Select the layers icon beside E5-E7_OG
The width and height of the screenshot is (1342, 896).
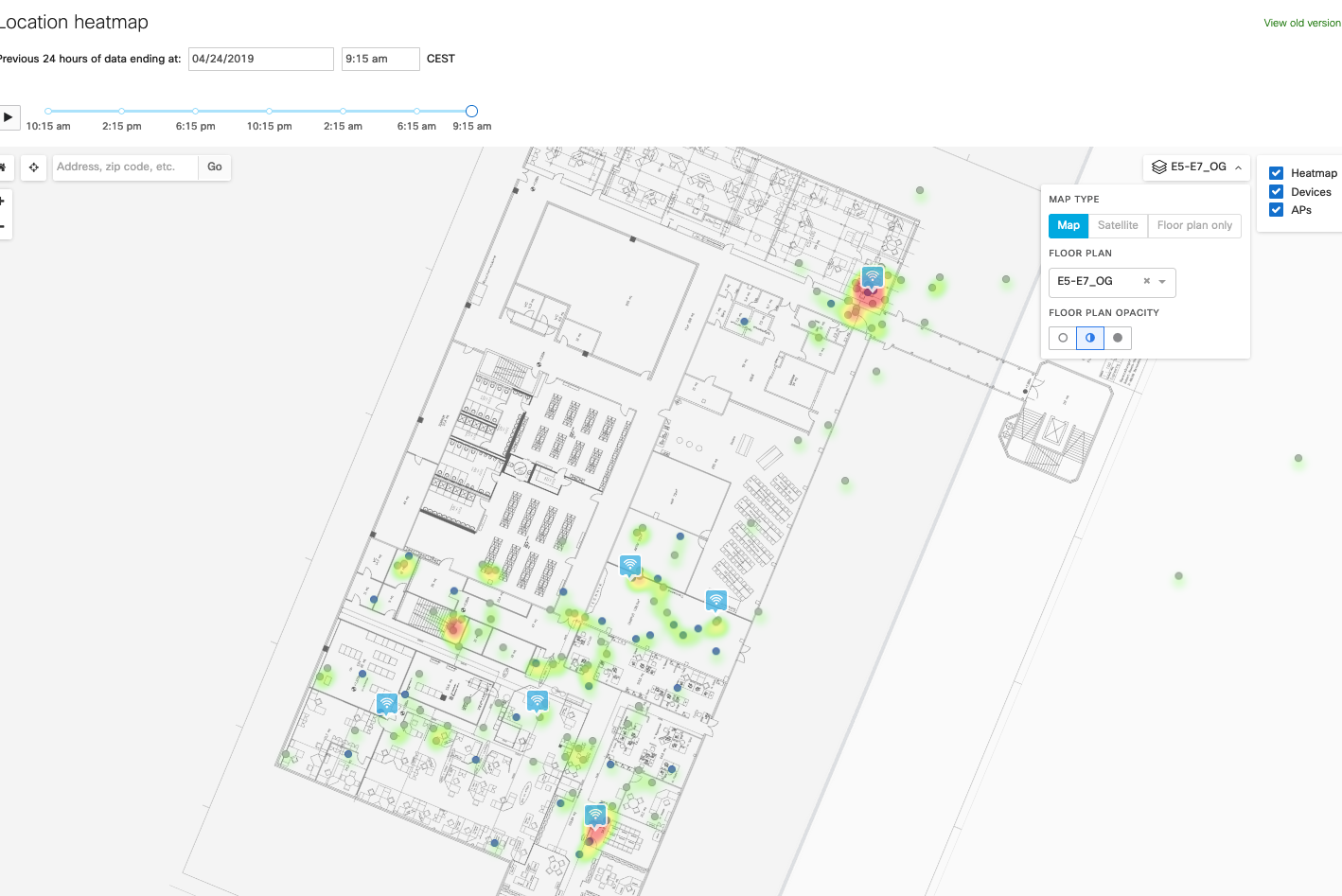(1158, 167)
